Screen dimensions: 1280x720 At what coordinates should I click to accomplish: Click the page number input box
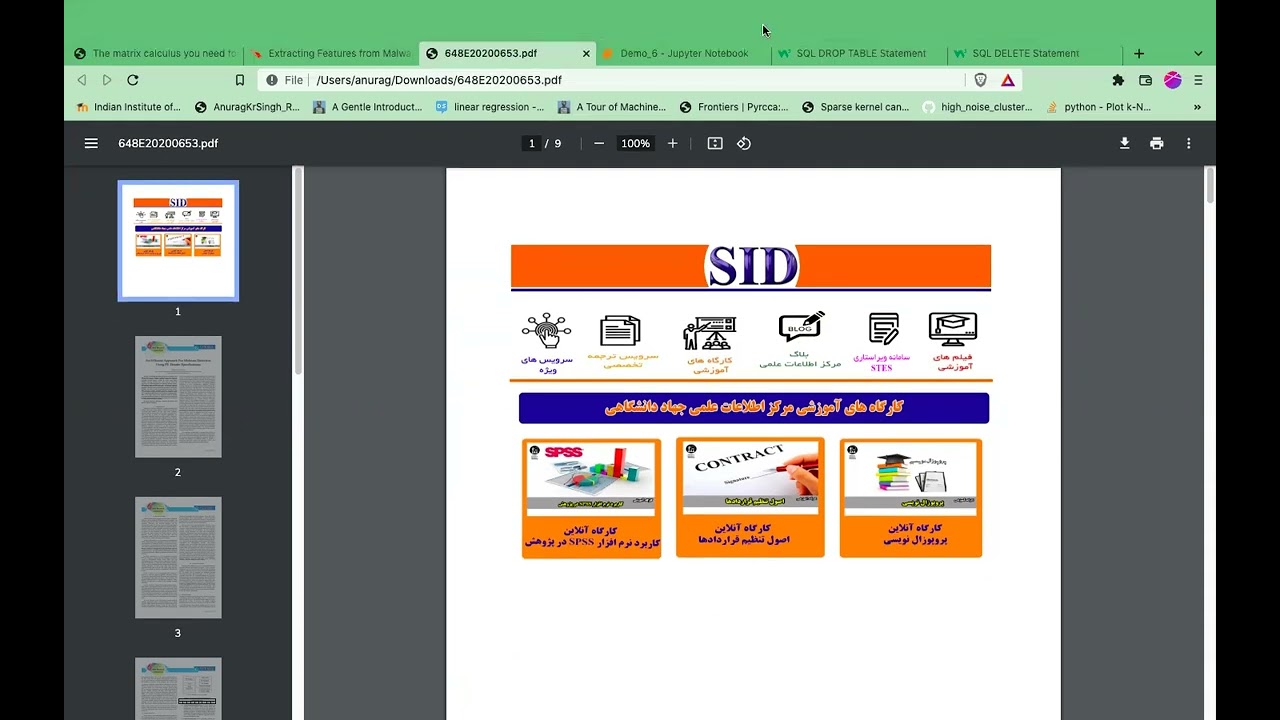[531, 143]
